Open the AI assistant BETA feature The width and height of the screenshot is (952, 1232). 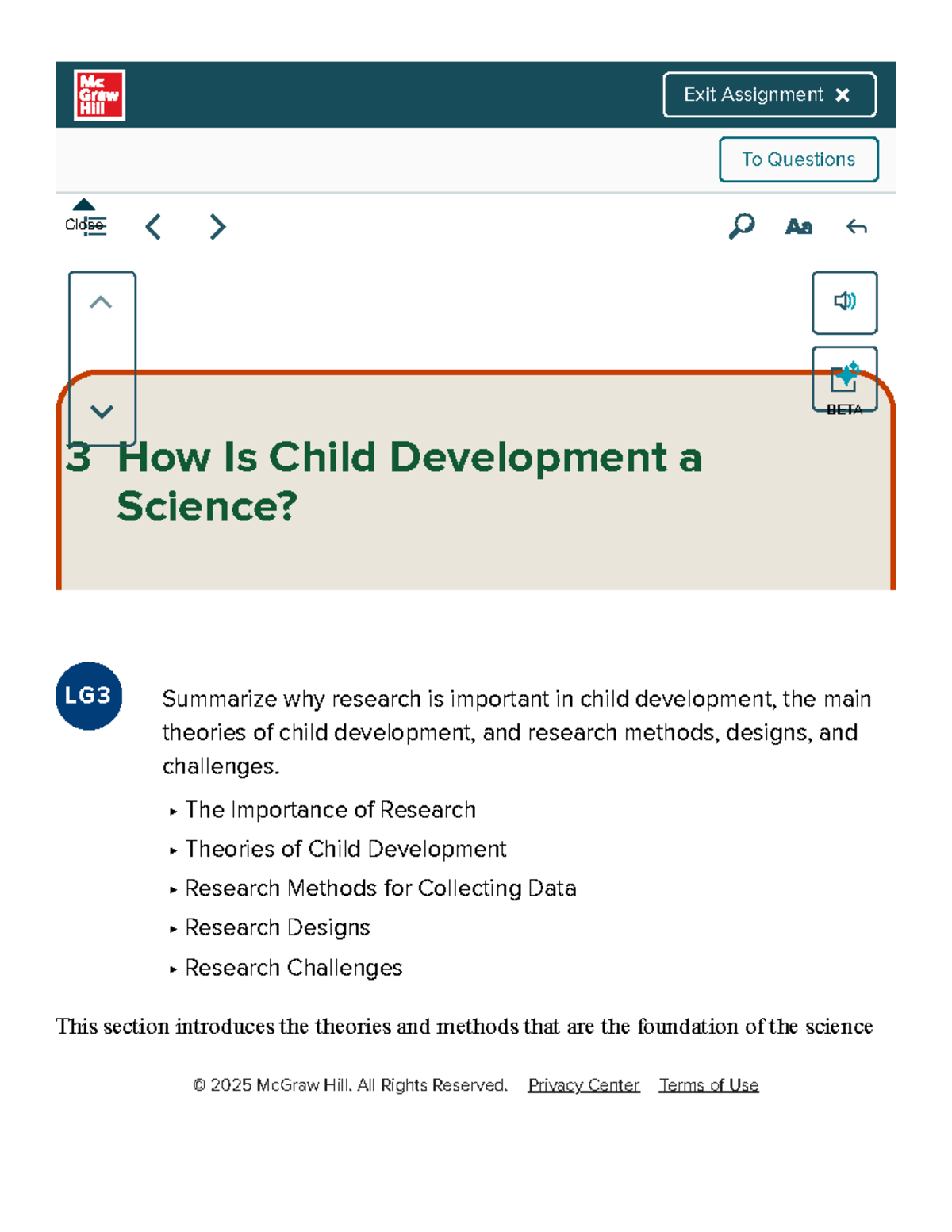844,379
